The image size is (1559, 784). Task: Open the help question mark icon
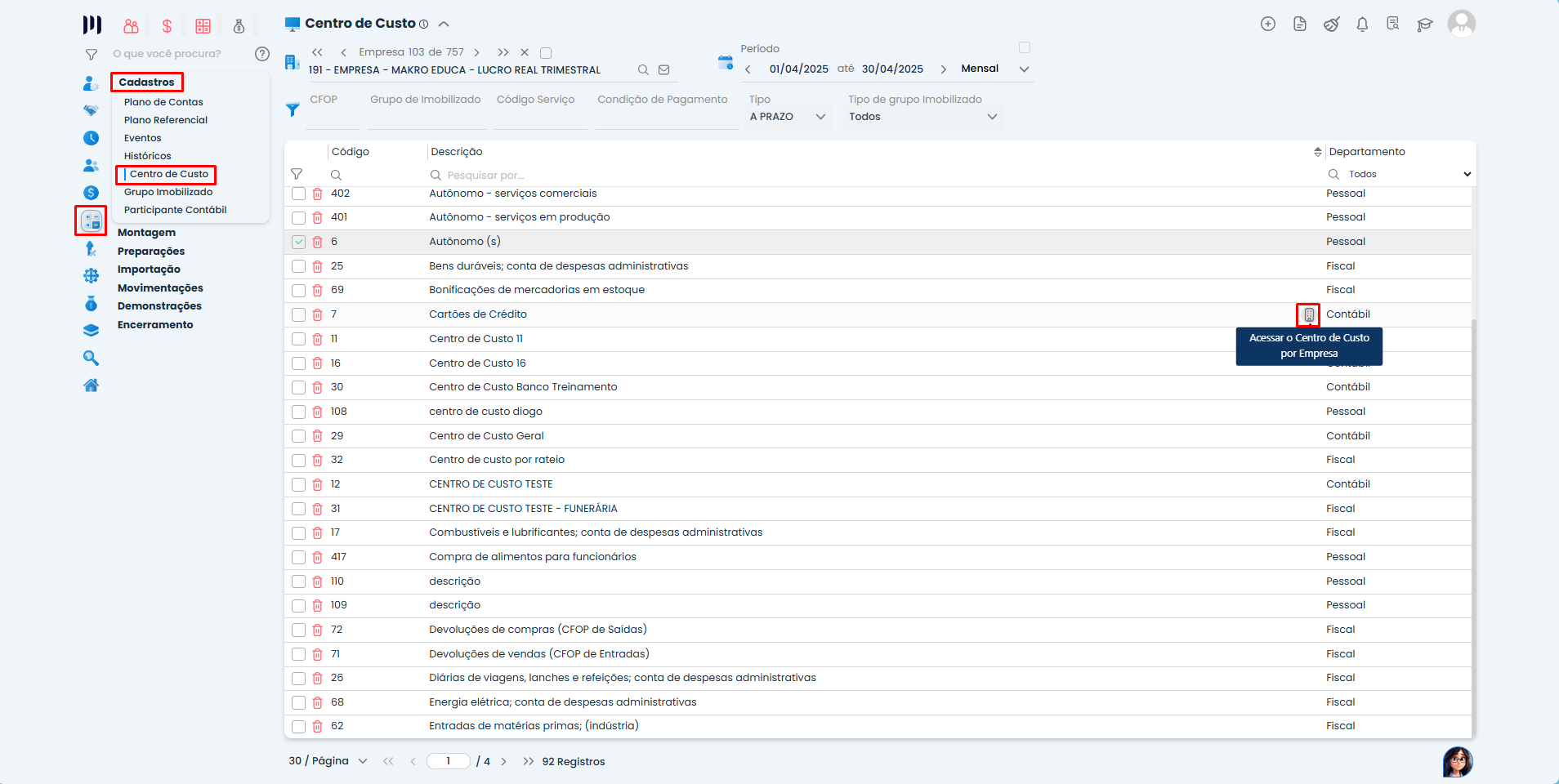[262, 54]
